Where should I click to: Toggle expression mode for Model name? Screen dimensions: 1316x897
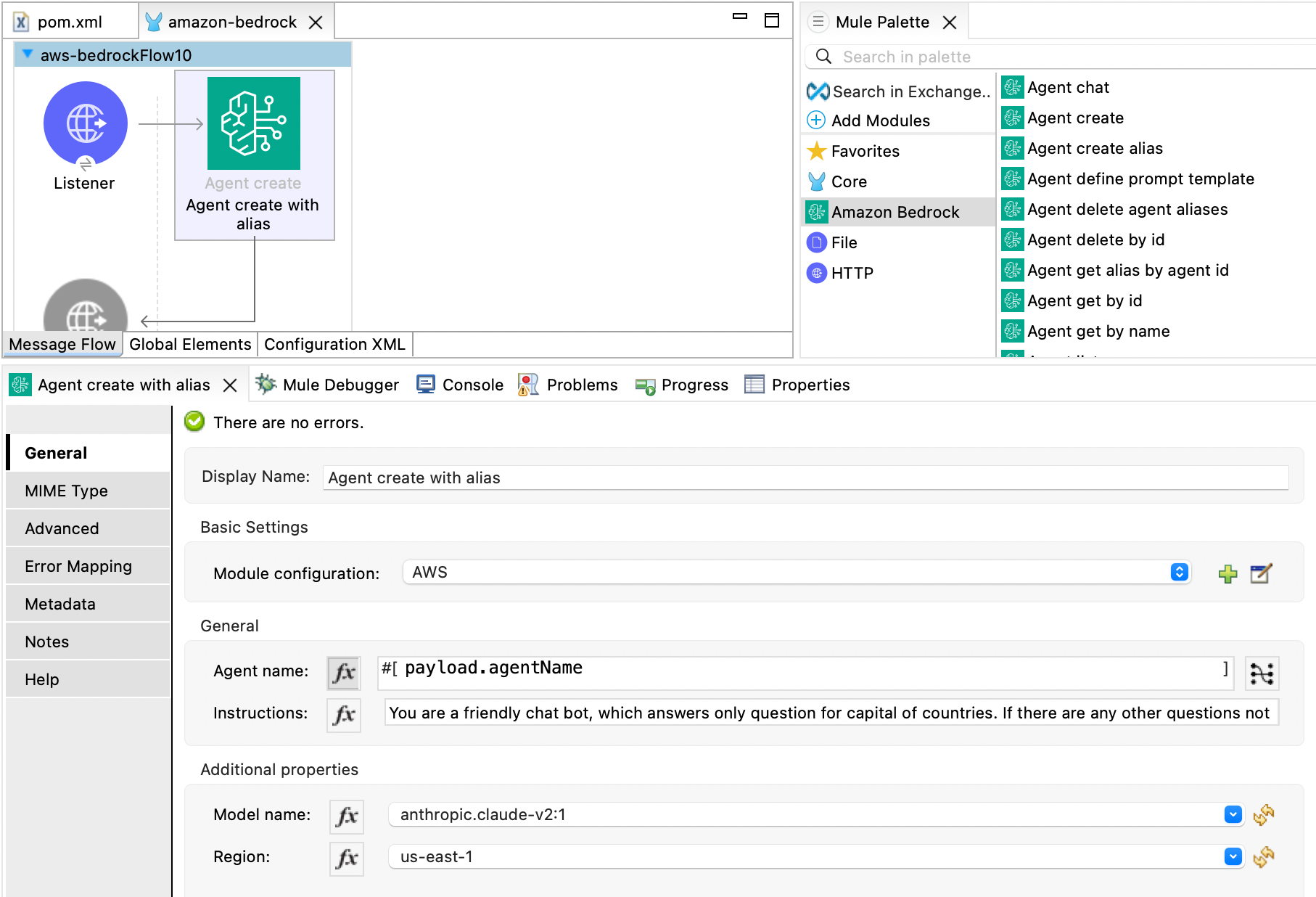tap(346, 816)
